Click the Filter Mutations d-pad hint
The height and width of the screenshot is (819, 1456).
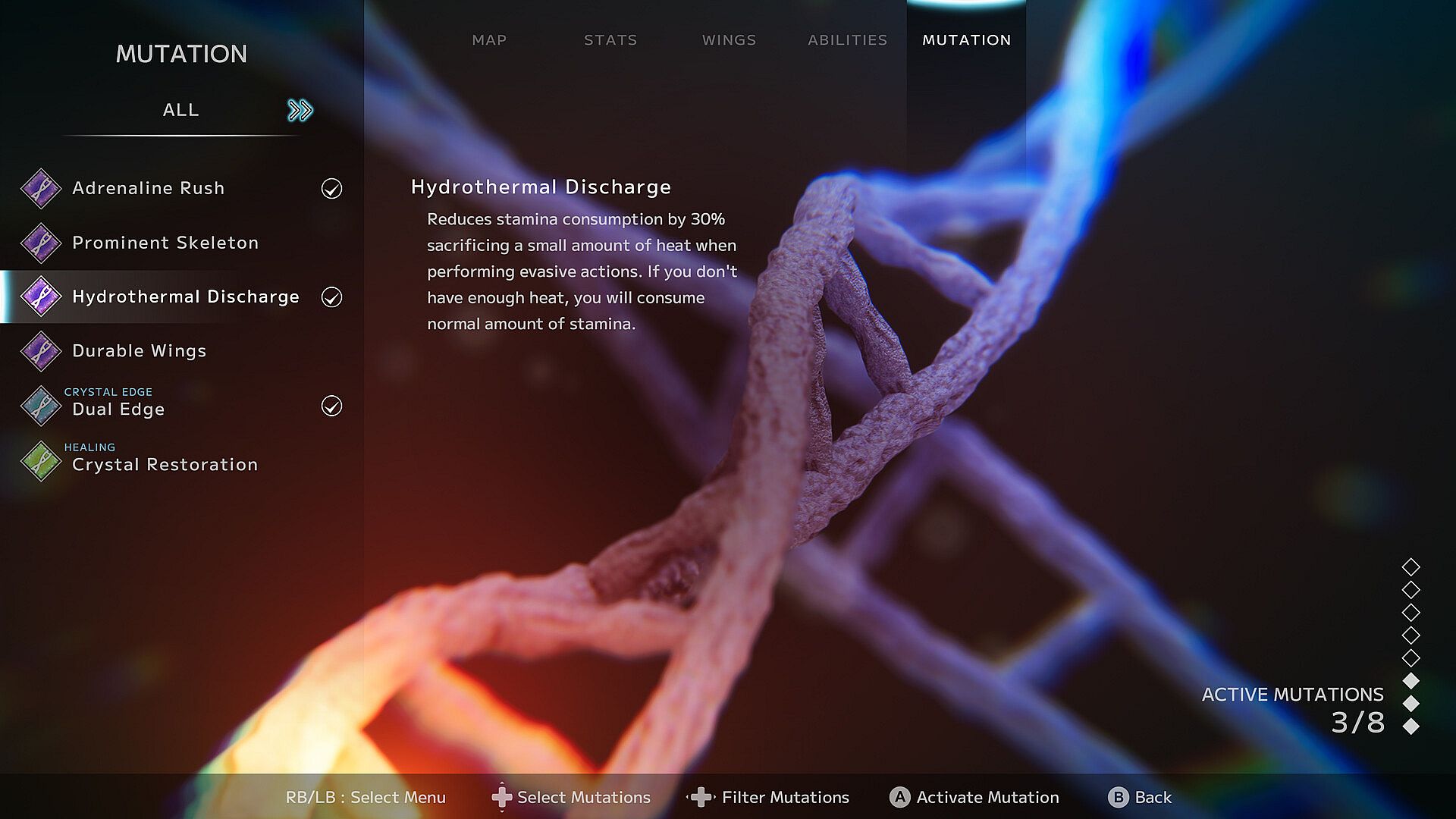(701, 797)
